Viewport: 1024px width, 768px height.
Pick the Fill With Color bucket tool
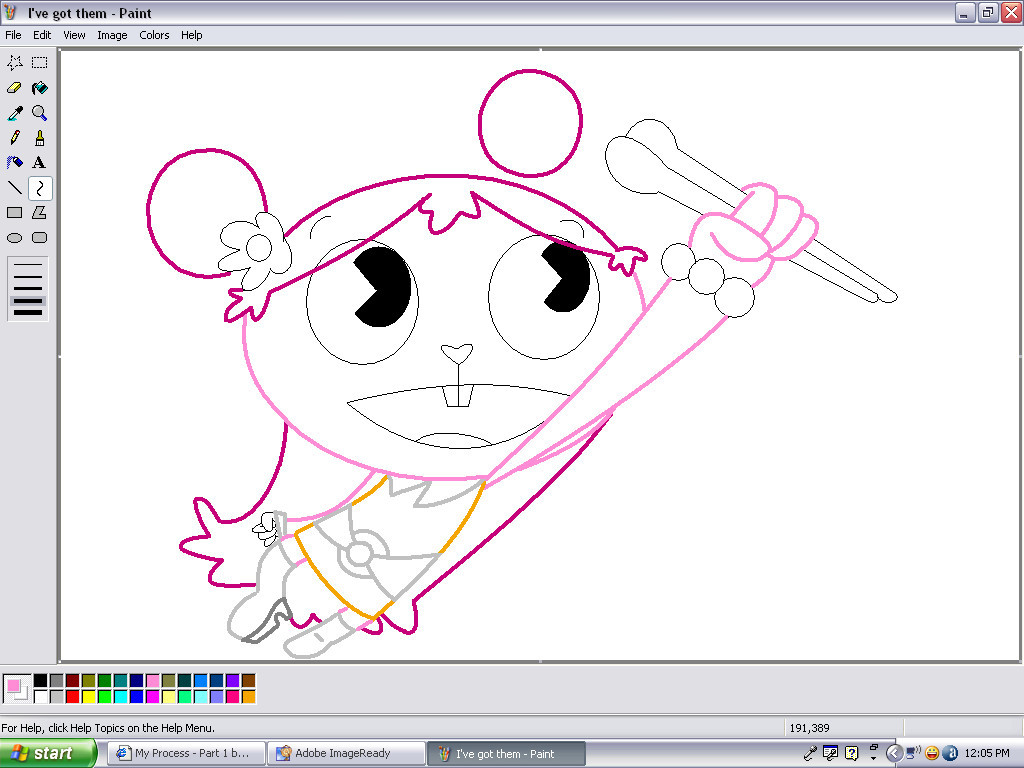[40, 88]
